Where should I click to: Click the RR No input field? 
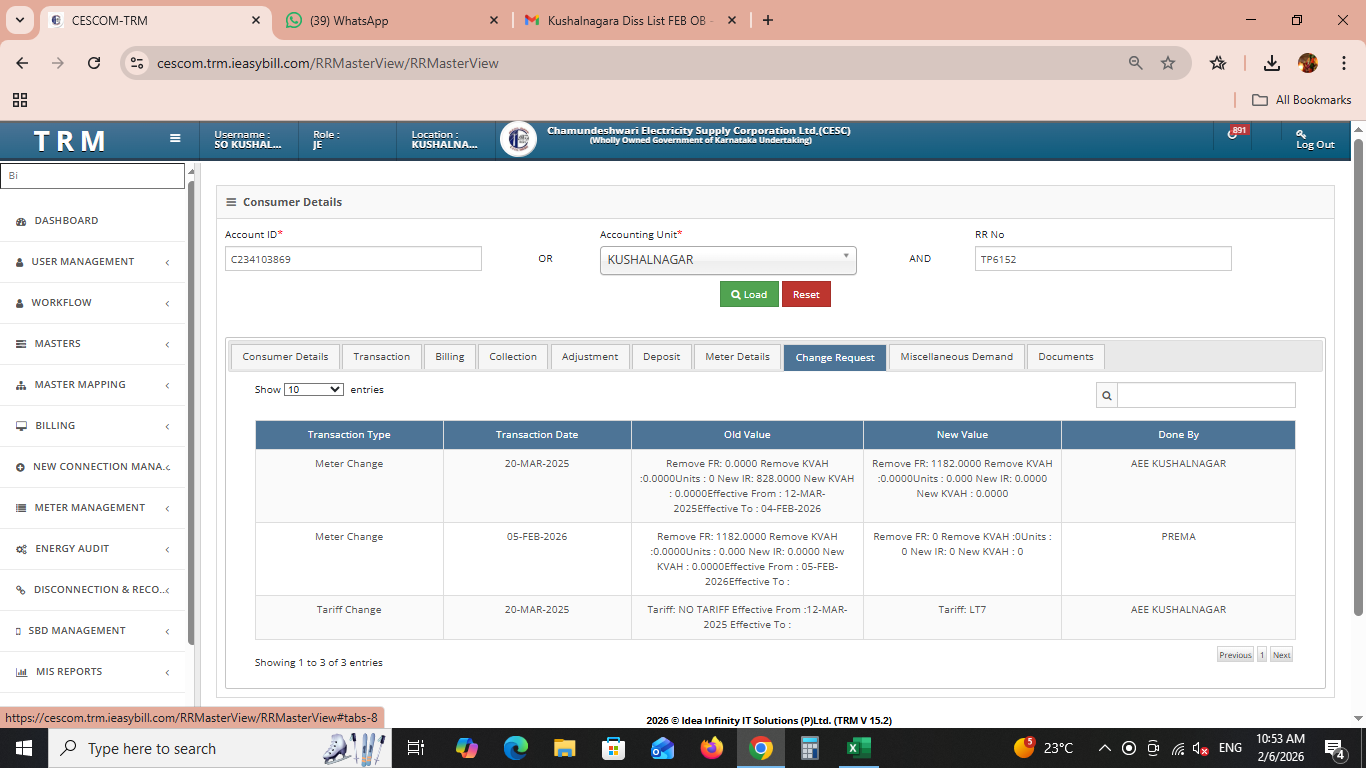tap(1103, 259)
